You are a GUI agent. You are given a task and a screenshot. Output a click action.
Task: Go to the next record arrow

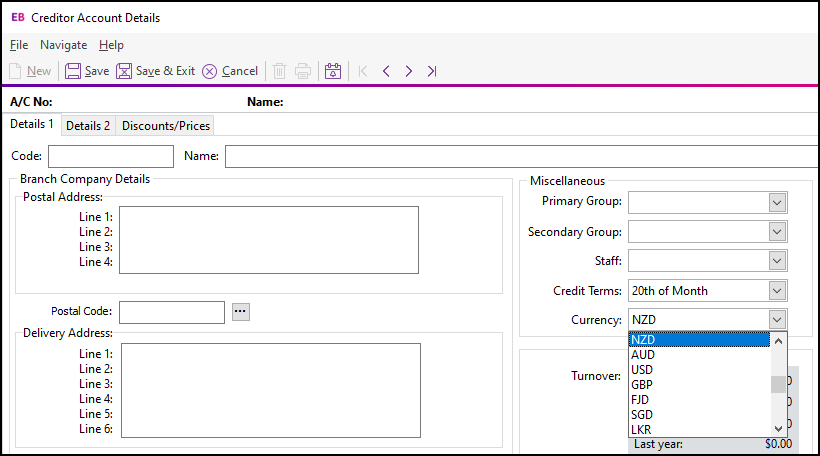(409, 71)
